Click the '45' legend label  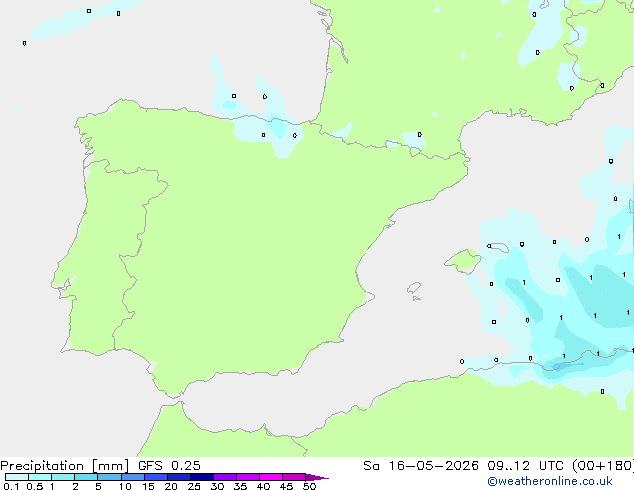(286, 486)
